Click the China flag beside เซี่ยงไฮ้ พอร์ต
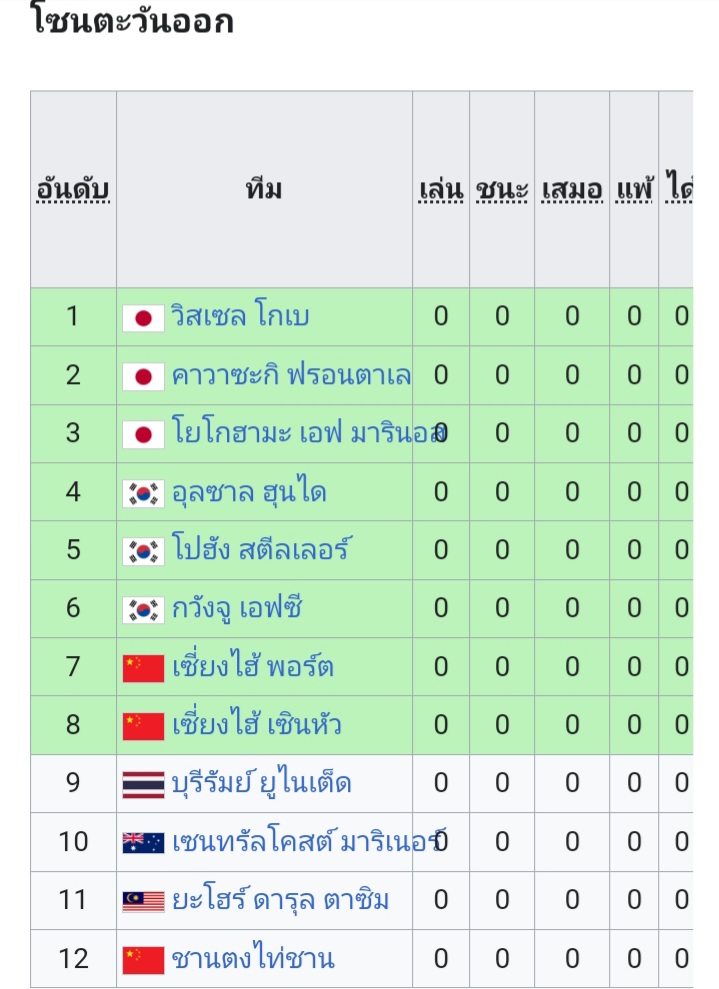 coord(143,669)
